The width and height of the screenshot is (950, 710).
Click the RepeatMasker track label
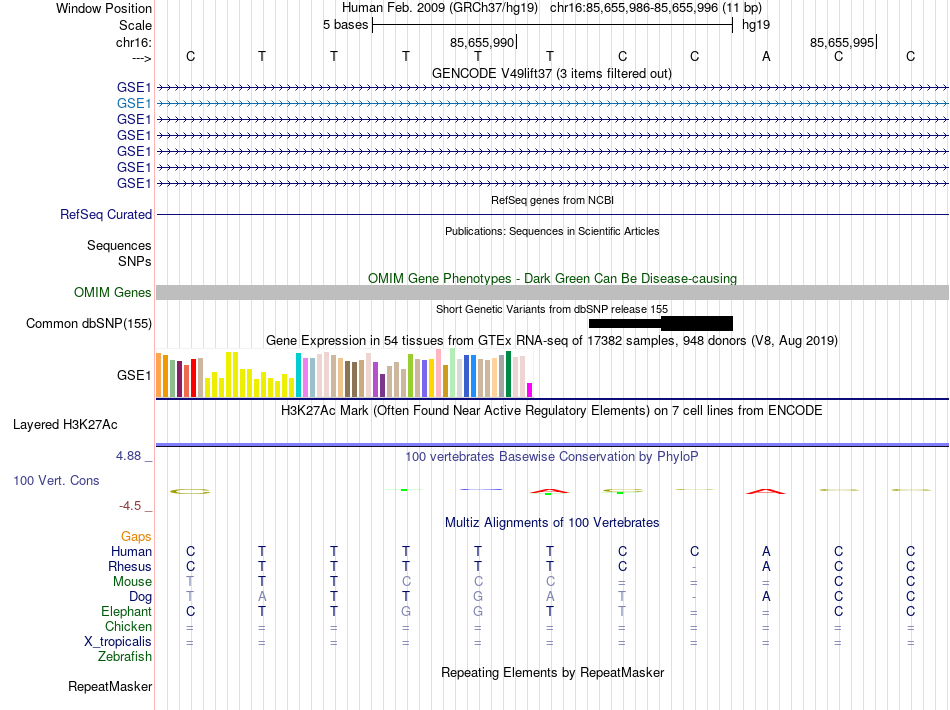click(x=110, y=686)
